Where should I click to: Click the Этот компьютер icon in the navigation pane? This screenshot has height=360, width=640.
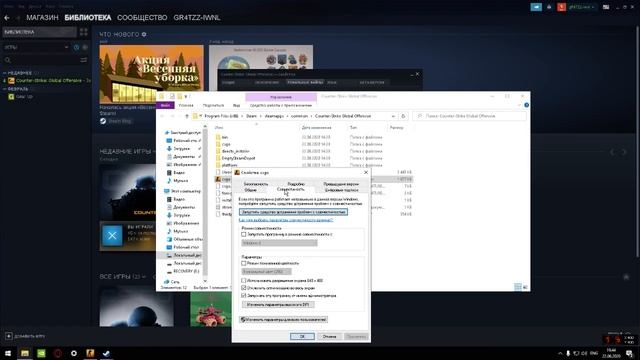167,191
